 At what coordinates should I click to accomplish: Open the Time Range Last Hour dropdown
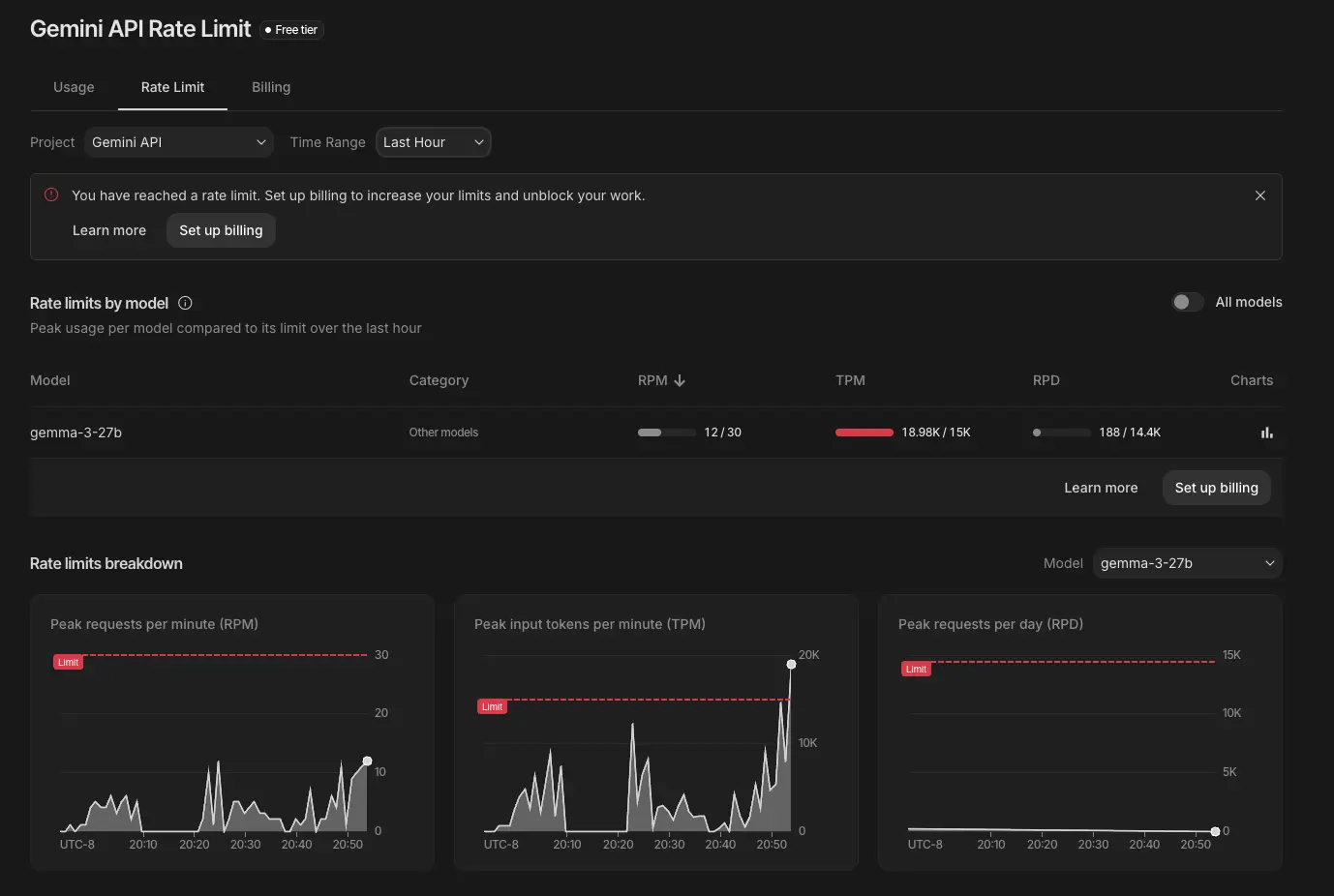coord(433,142)
